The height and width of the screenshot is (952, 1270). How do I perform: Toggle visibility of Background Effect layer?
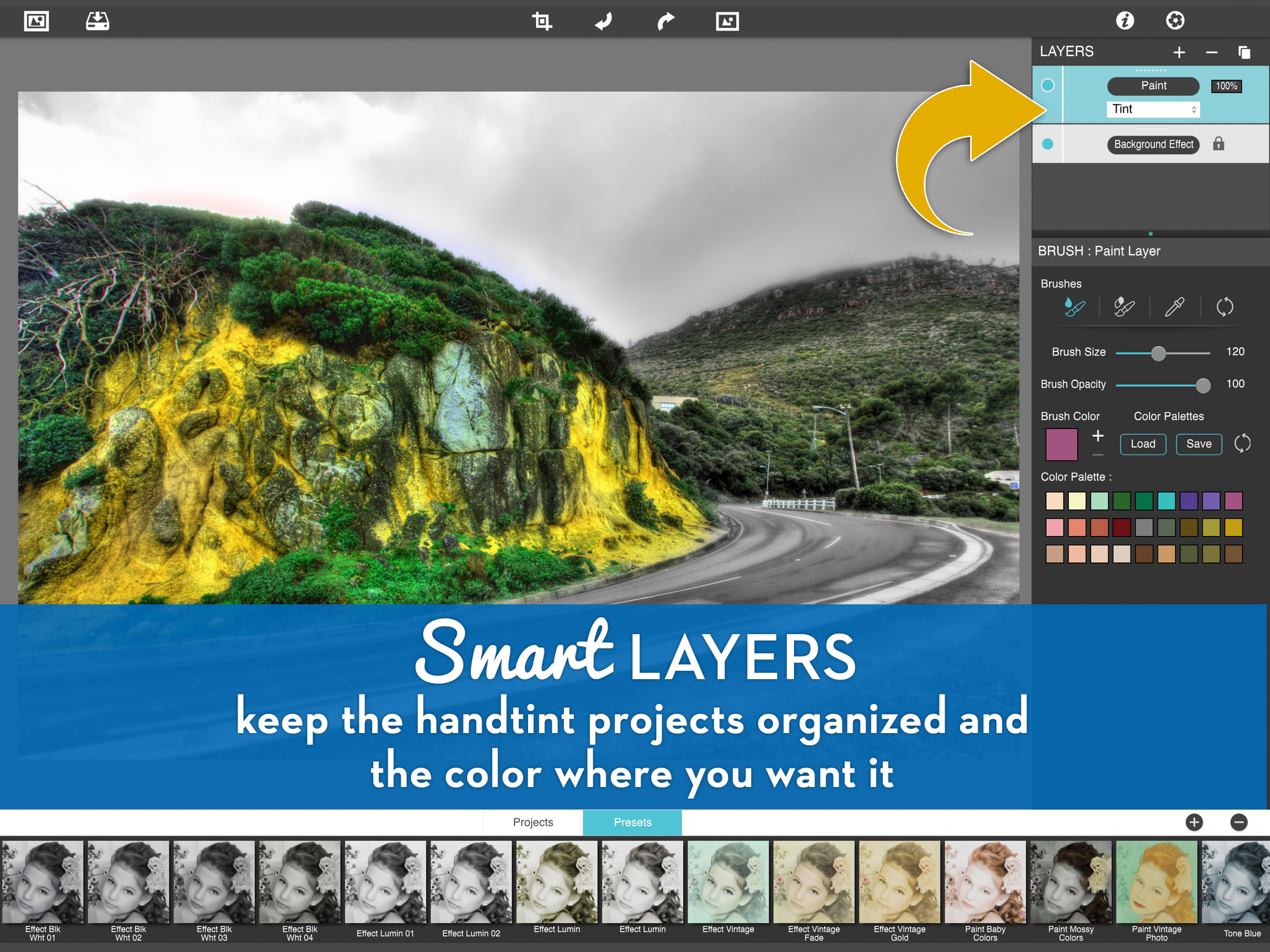(1047, 144)
